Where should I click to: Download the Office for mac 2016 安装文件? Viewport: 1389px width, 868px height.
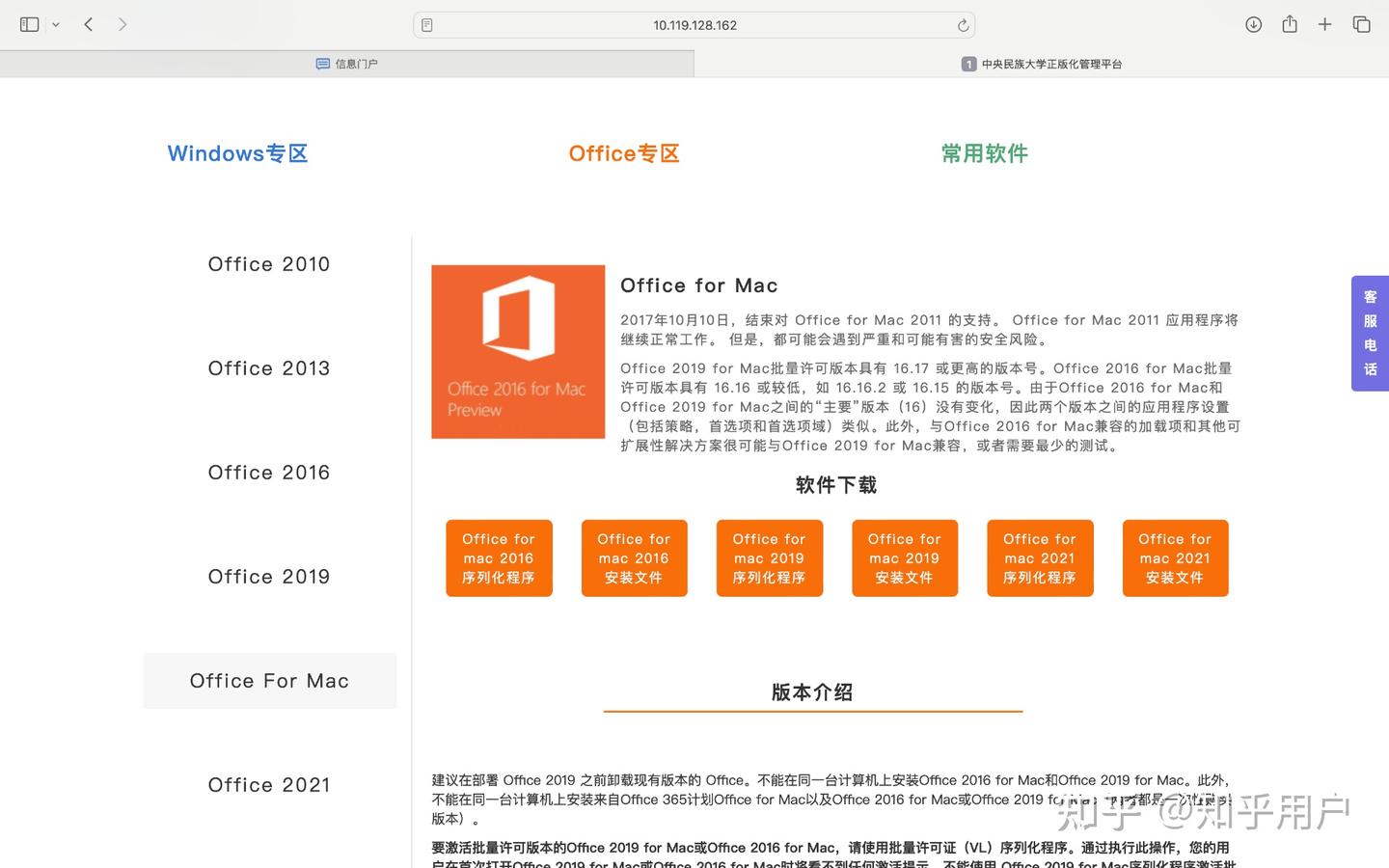pos(634,557)
